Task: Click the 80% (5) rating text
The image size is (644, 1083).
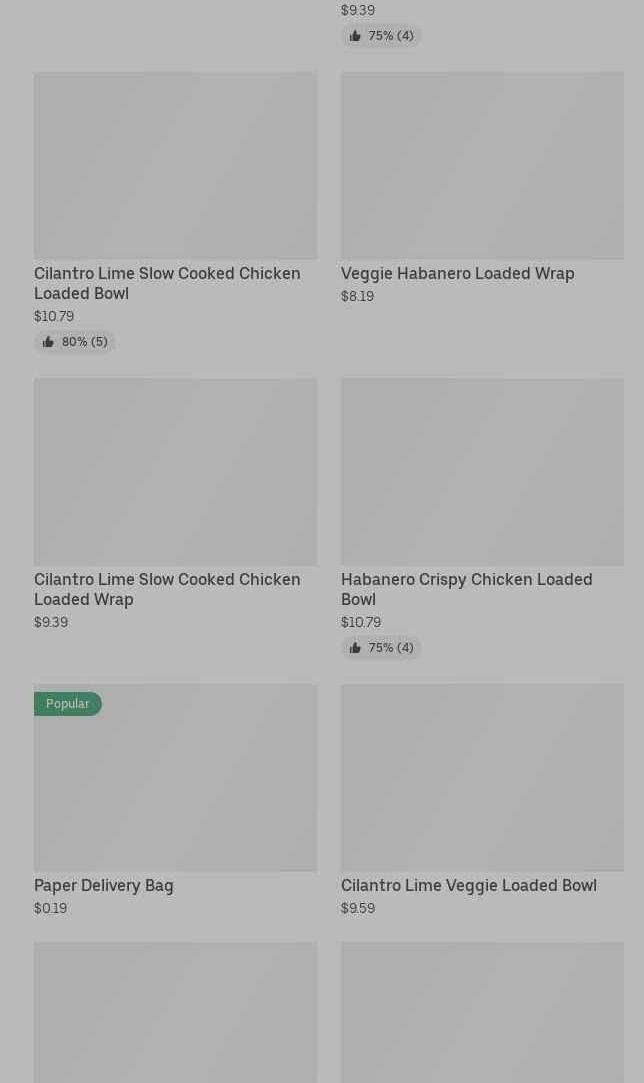Action: tap(84, 342)
